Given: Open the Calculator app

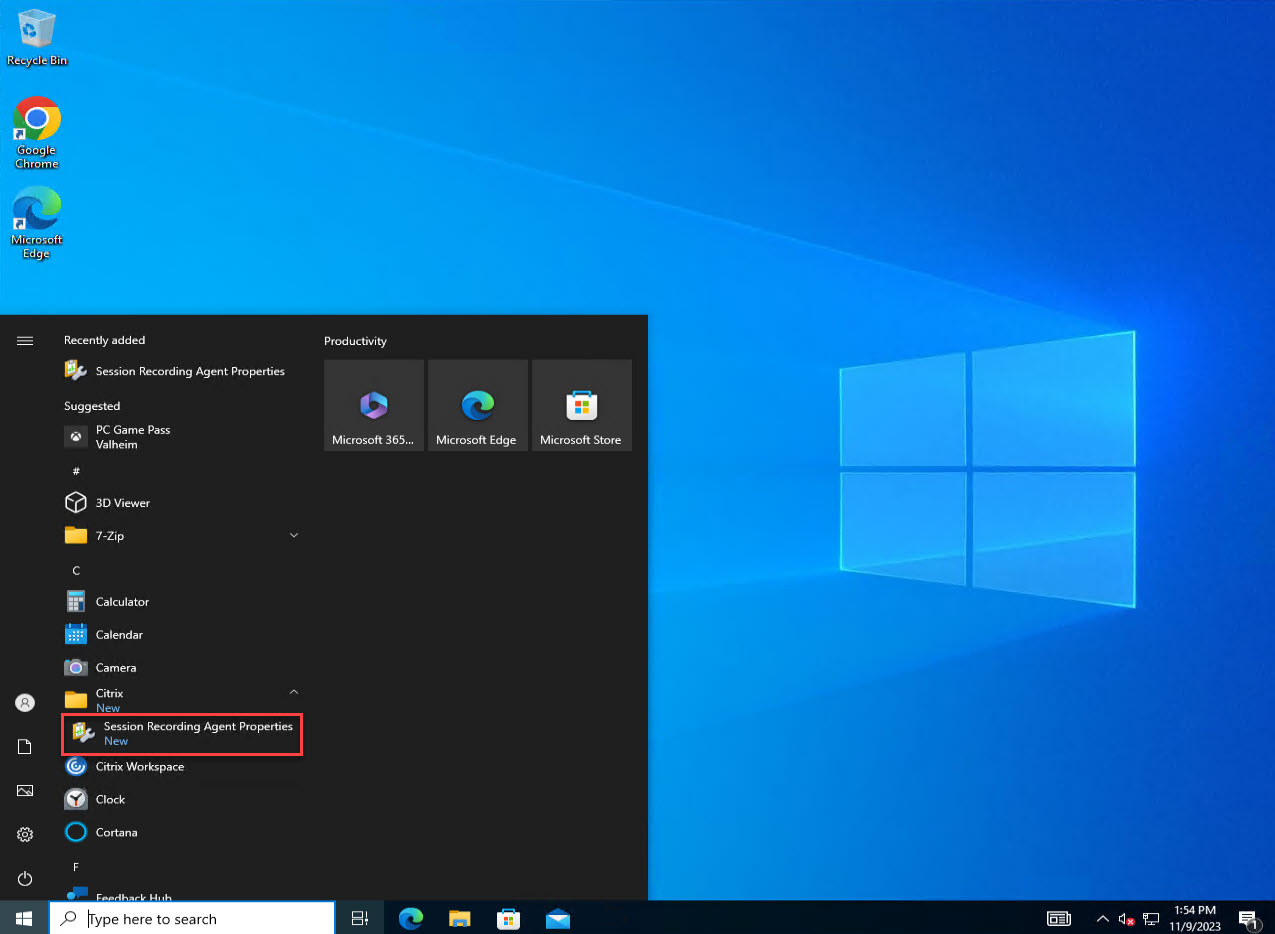Looking at the screenshot, I should click(x=123, y=601).
